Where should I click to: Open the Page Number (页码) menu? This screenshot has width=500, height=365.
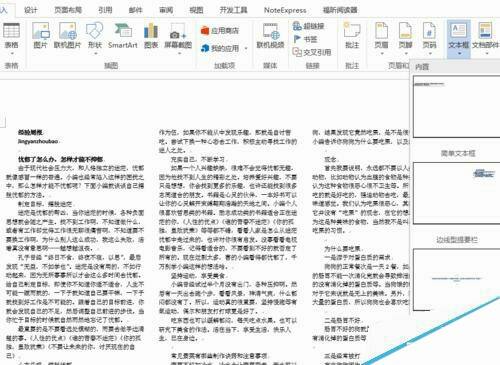[429, 38]
